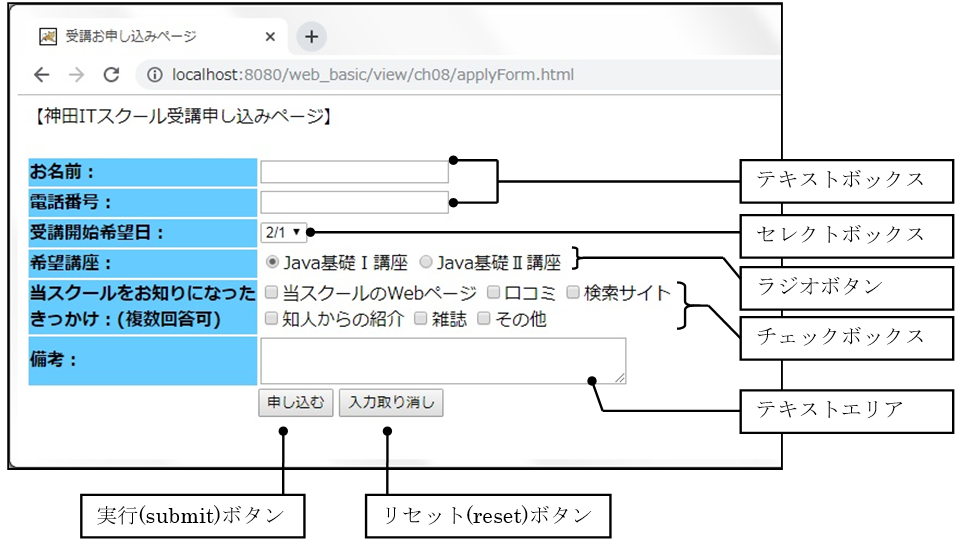Check the 当スクールのWebページ checkbox
The height and width of the screenshot is (545, 966).
click(x=271, y=293)
